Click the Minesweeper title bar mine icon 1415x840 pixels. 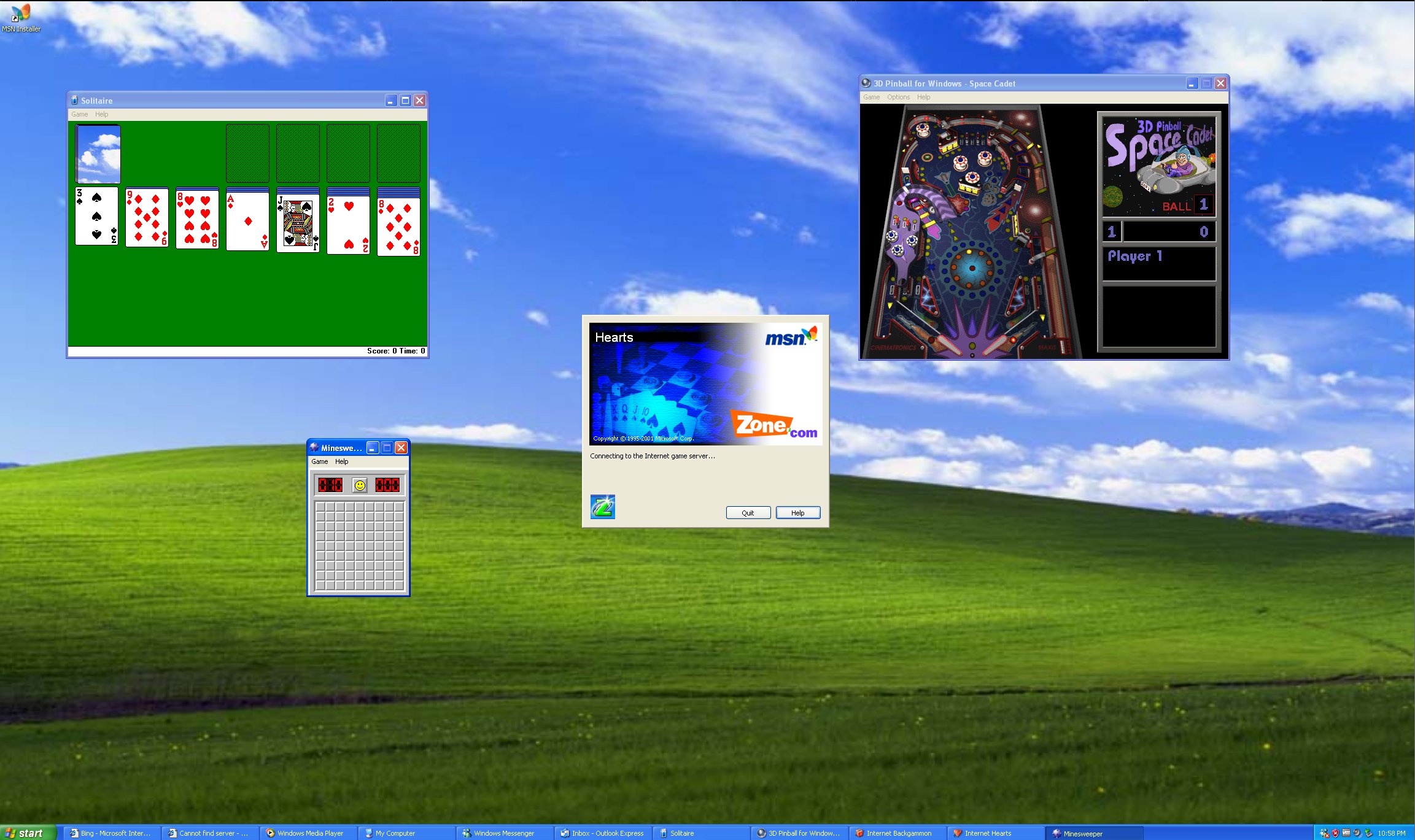pos(314,448)
